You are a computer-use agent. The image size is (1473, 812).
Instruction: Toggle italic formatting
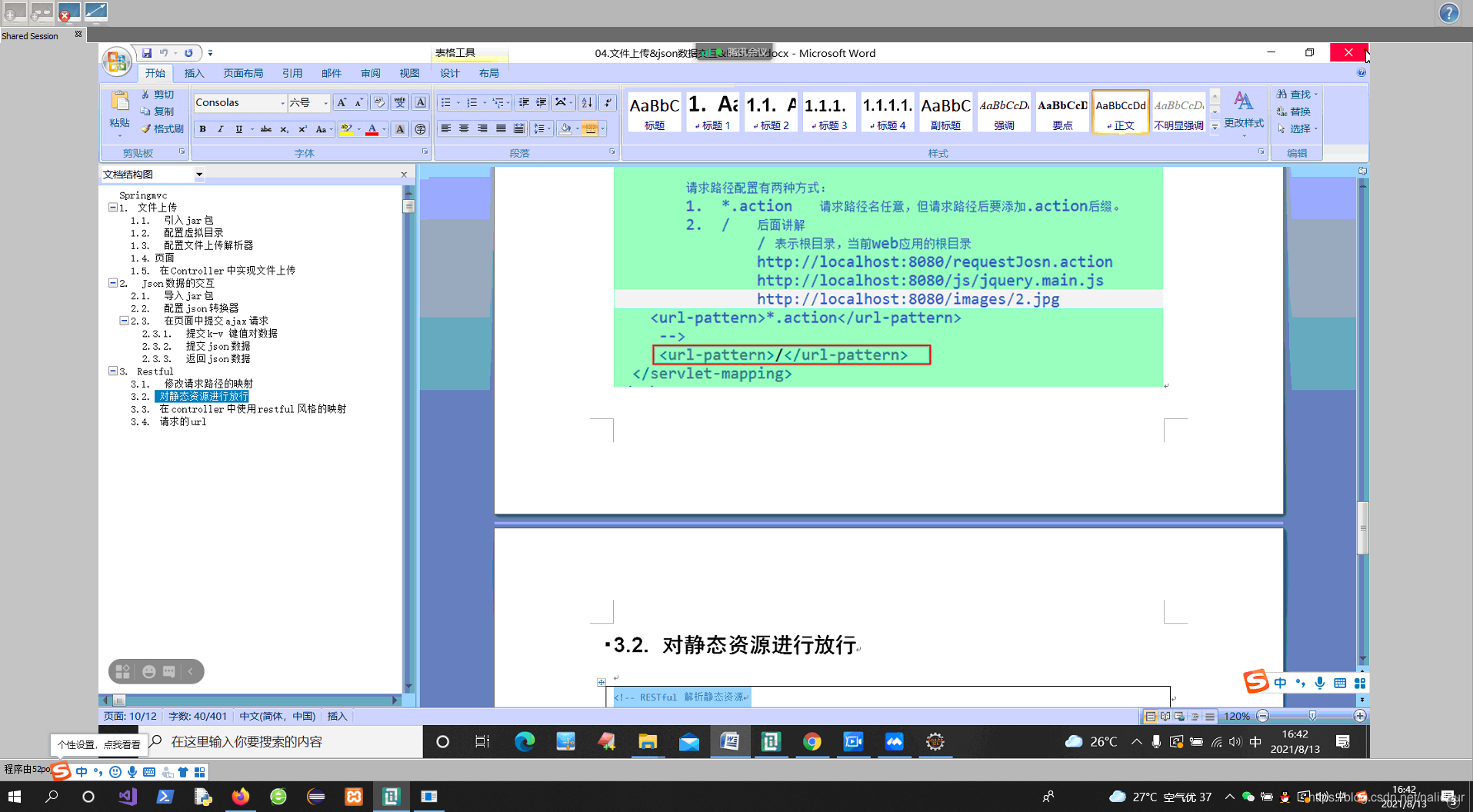pyautogui.click(x=221, y=129)
